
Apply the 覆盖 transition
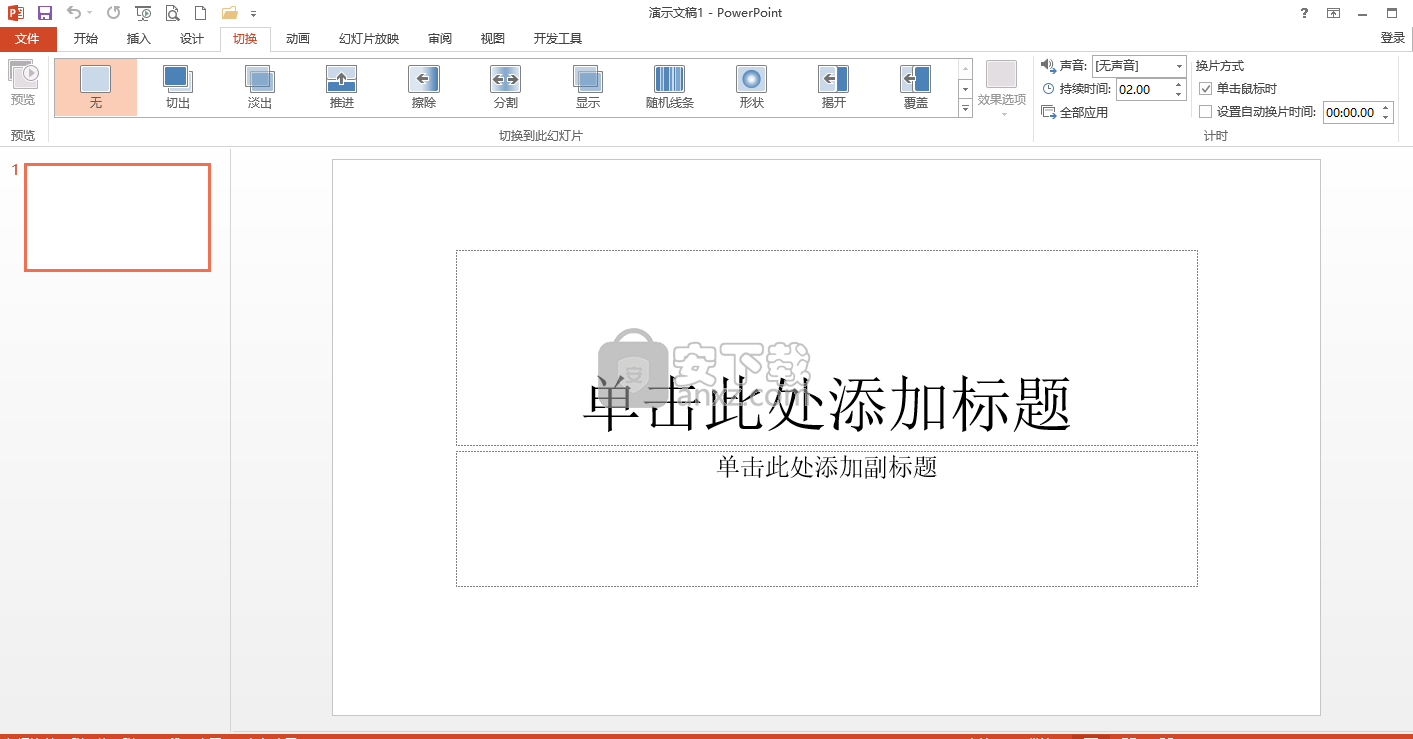coord(916,88)
